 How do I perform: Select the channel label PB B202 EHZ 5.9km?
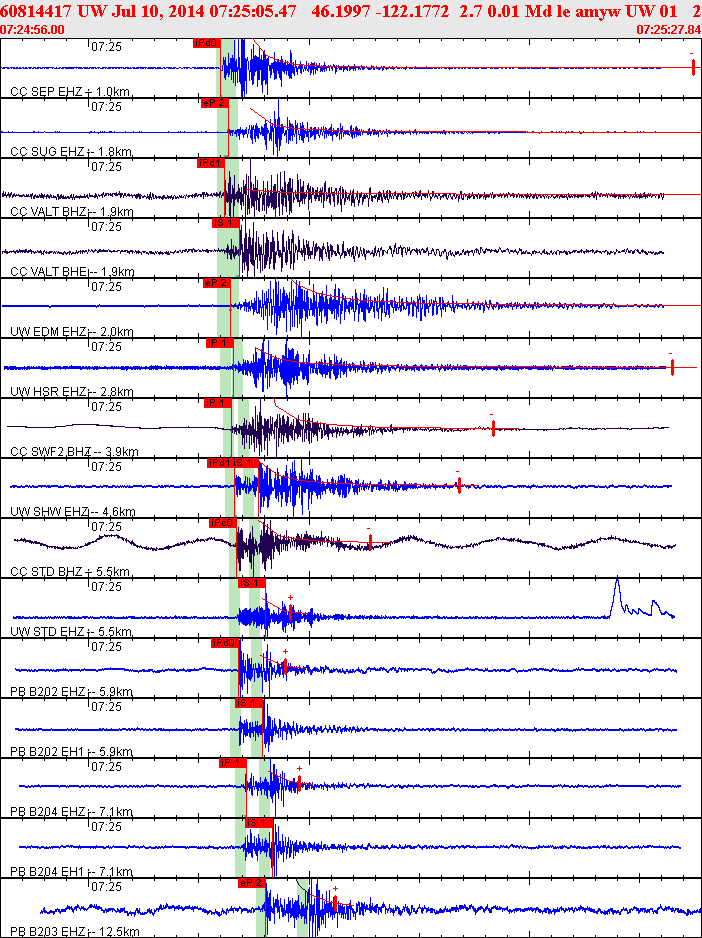tap(71, 692)
